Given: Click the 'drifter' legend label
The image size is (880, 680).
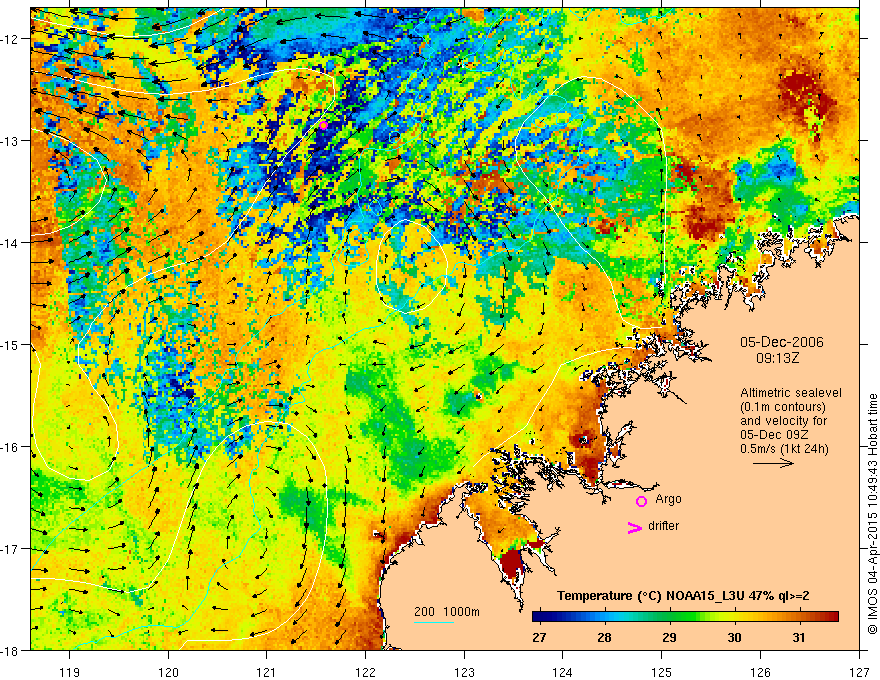Looking at the screenshot, I should (x=663, y=526).
